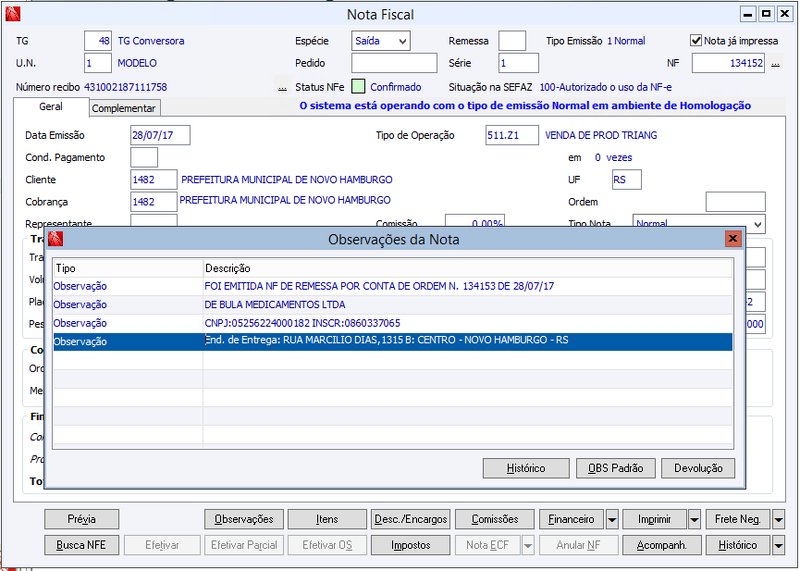Click the Data Emissão field 28/07/17
Screen dimensions: 800x571
pyautogui.click(x=160, y=135)
